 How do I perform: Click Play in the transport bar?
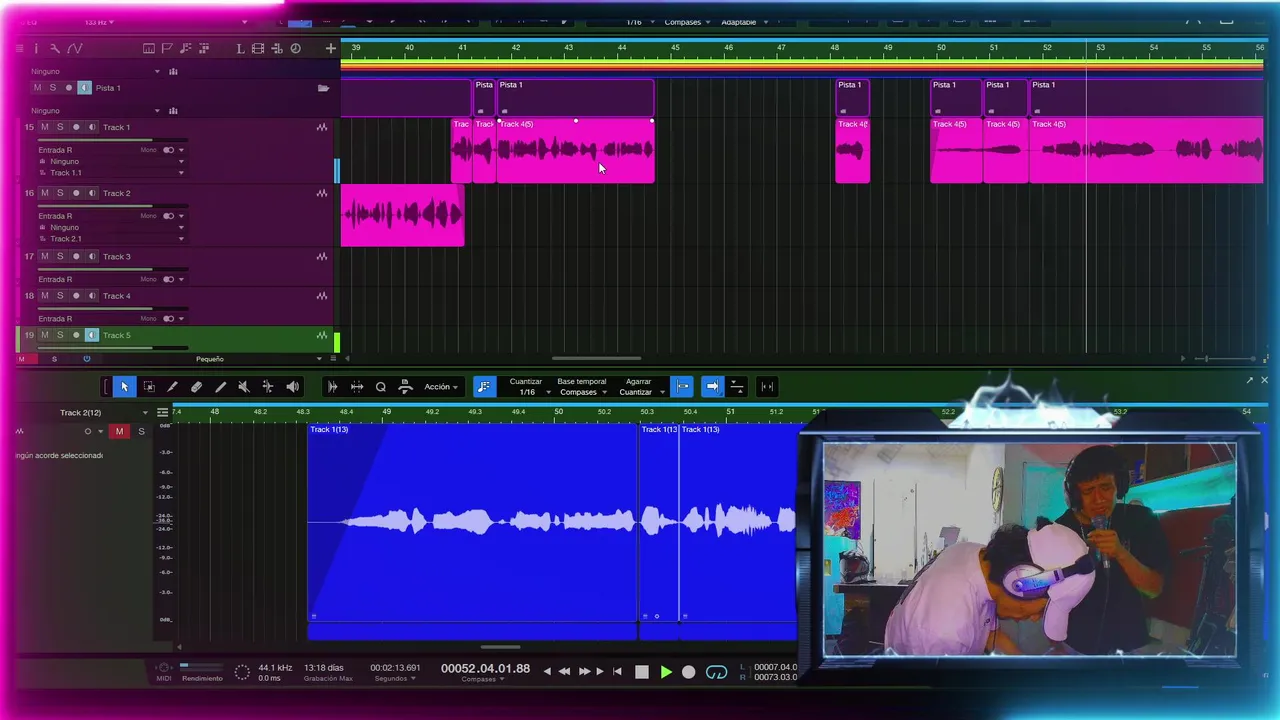pos(666,672)
